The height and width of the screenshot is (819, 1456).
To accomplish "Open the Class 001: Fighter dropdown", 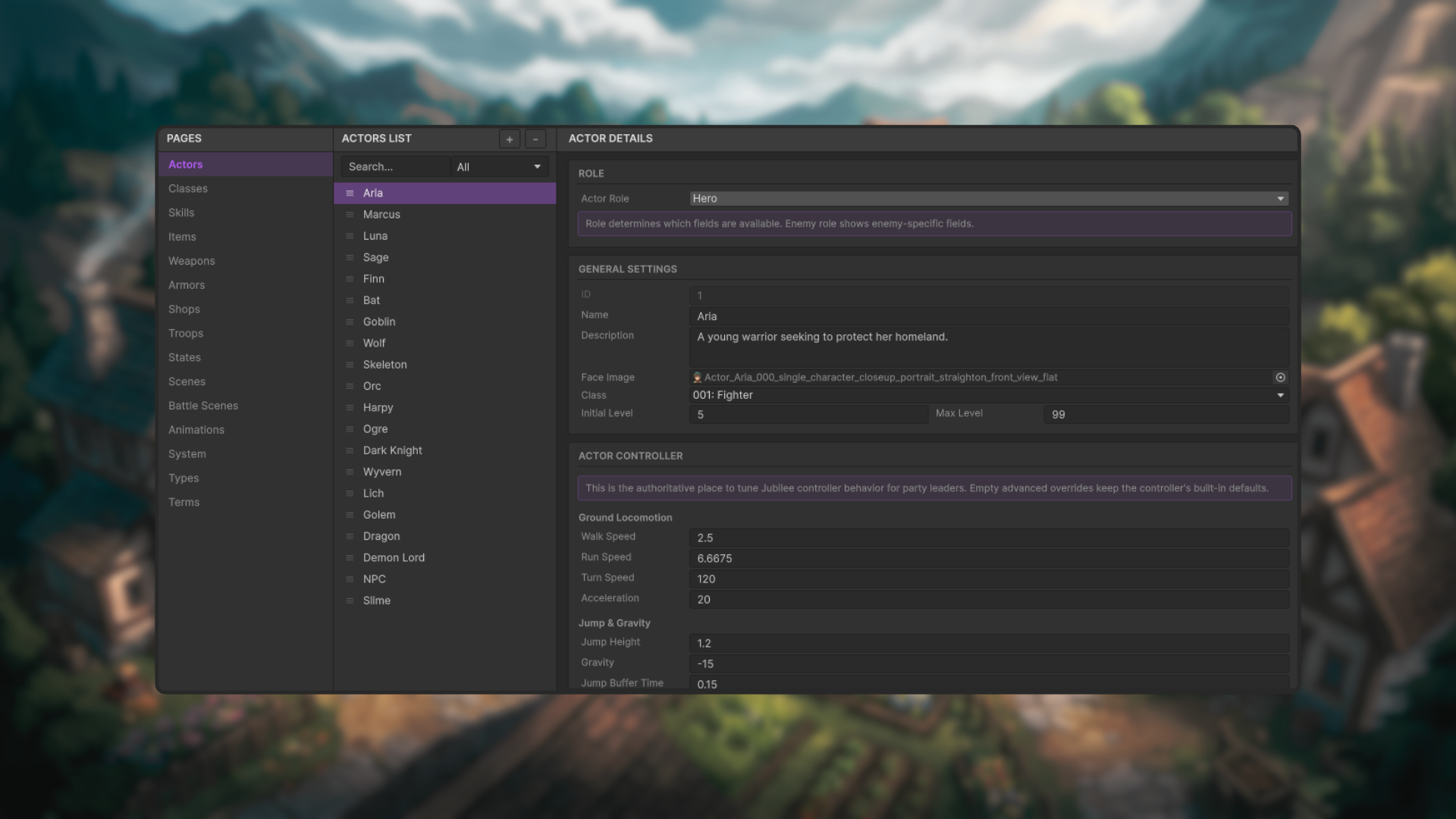I will tap(989, 395).
